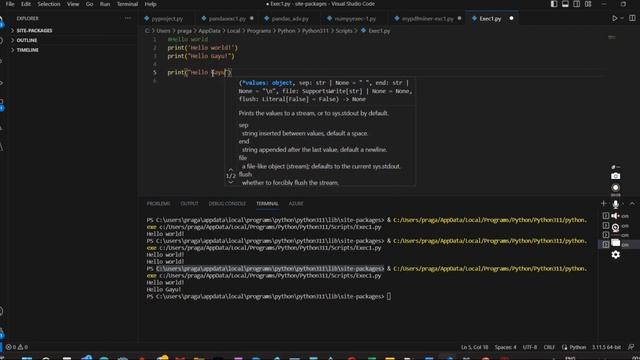Viewport: 640px width, 360px height.
Task: Open the recorder folder icon
Action: tap(616, 243)
